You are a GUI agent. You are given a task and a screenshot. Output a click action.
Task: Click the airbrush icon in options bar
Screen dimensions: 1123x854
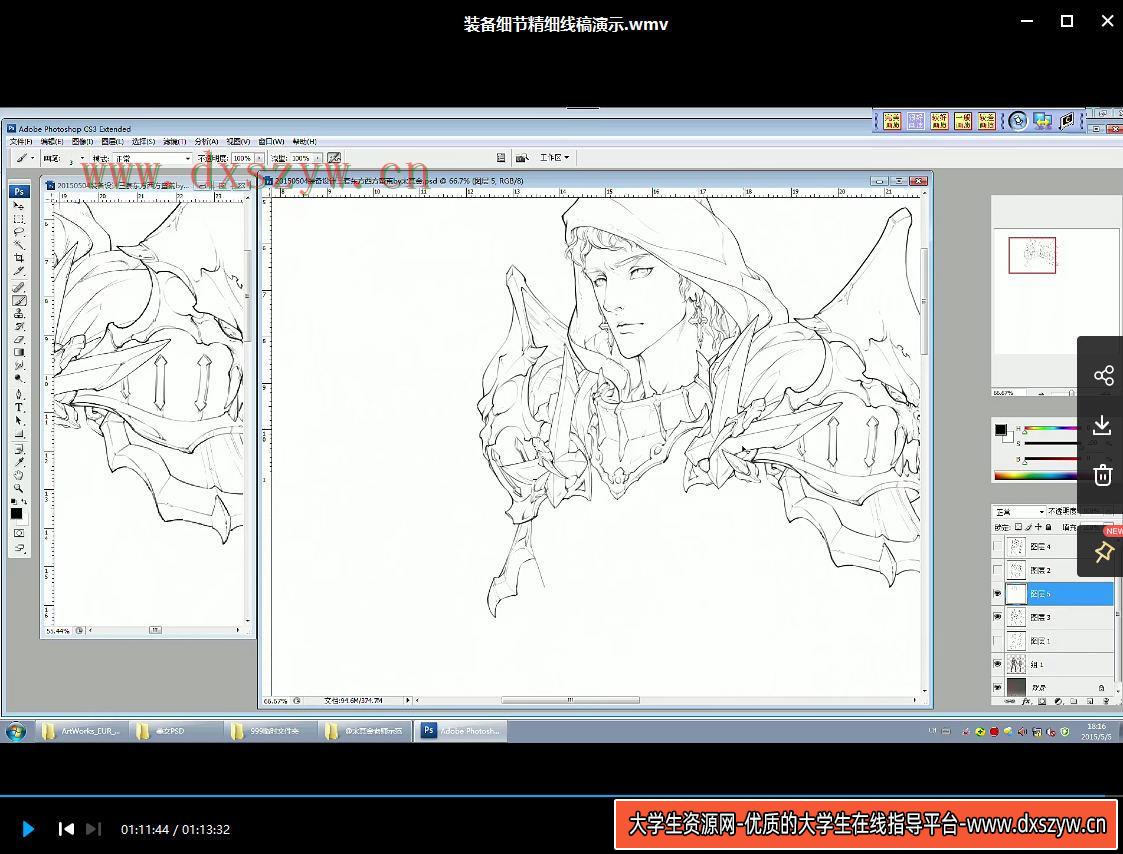334,158
